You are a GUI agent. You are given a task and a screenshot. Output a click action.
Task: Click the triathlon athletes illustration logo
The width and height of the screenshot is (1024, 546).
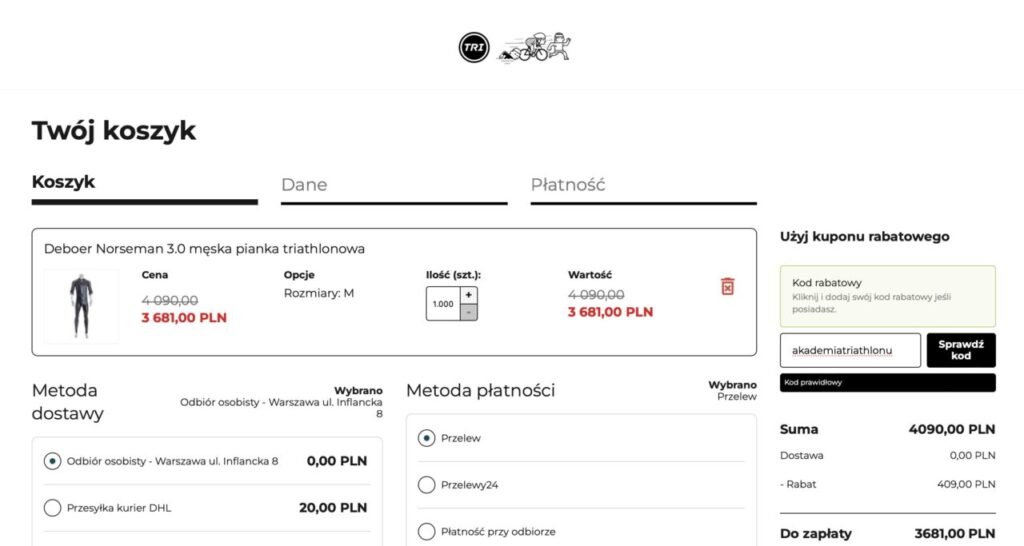point(535,46)
